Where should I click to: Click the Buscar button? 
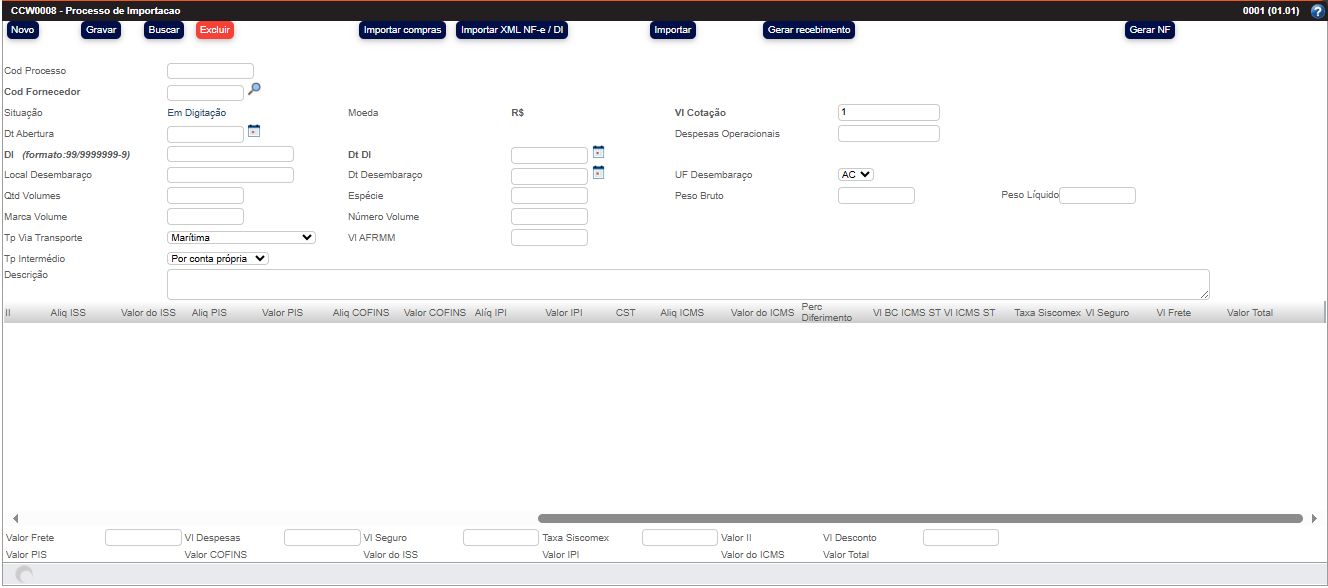pyautogui.click(x=164, y=30)
